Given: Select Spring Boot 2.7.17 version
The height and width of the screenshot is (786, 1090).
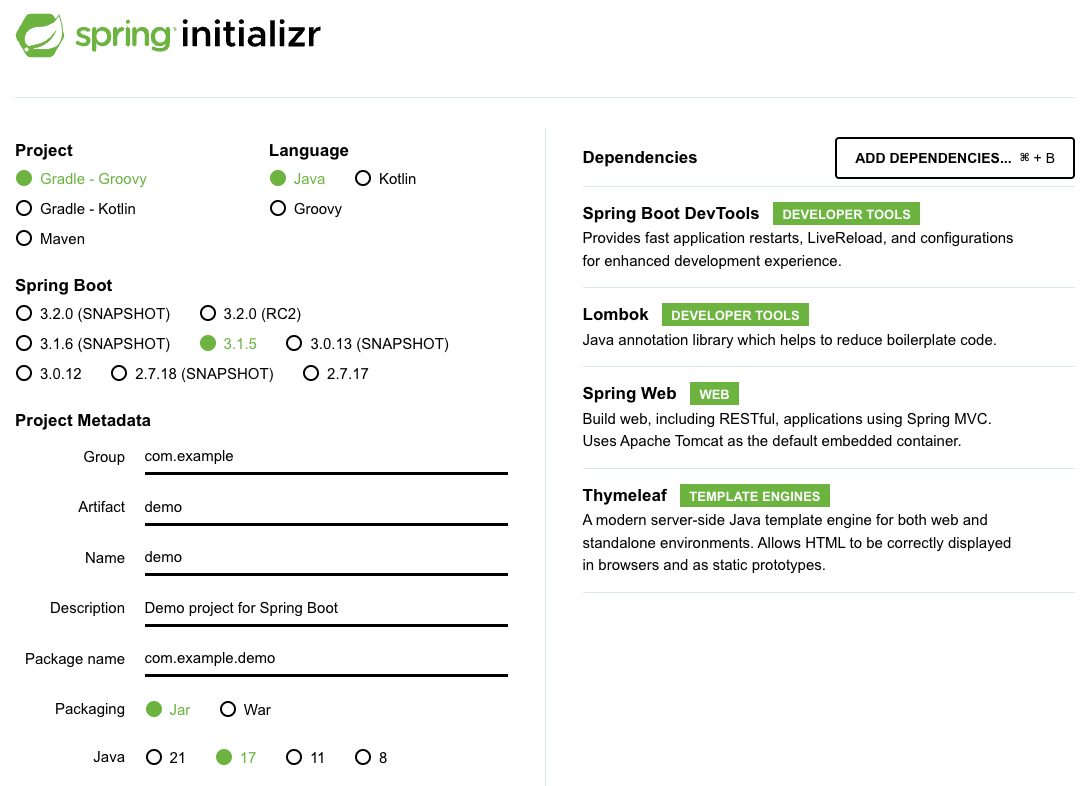Looking at the screenshot, I should click(335, 374).
